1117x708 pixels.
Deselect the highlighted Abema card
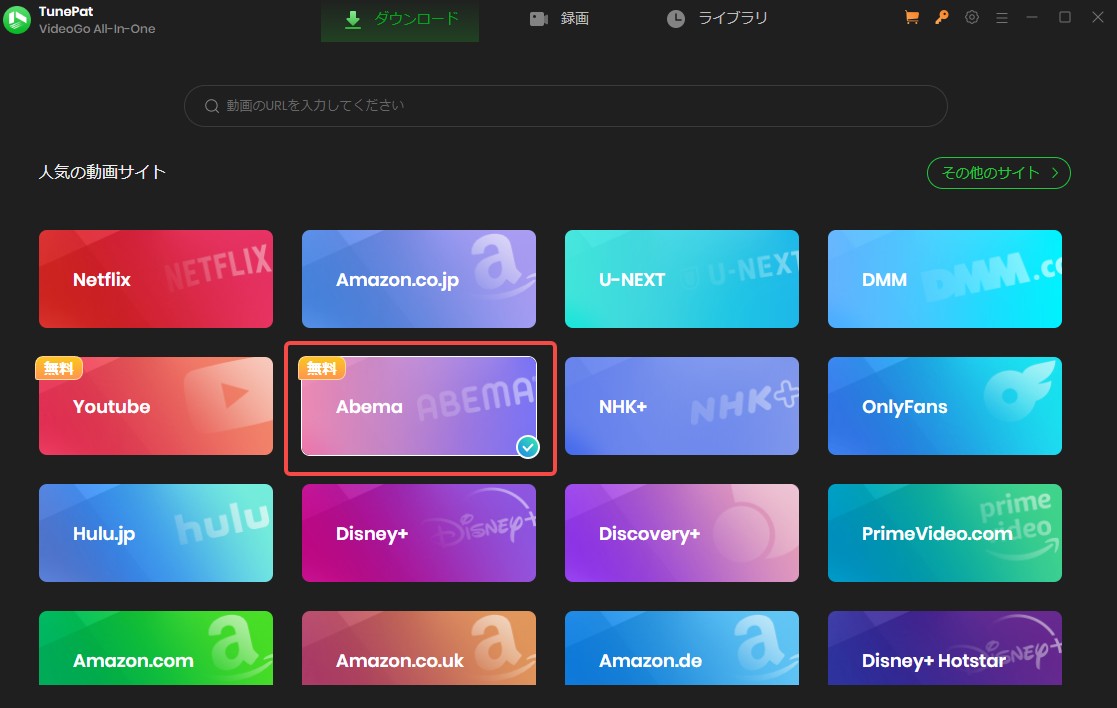(x=418, y=406)
